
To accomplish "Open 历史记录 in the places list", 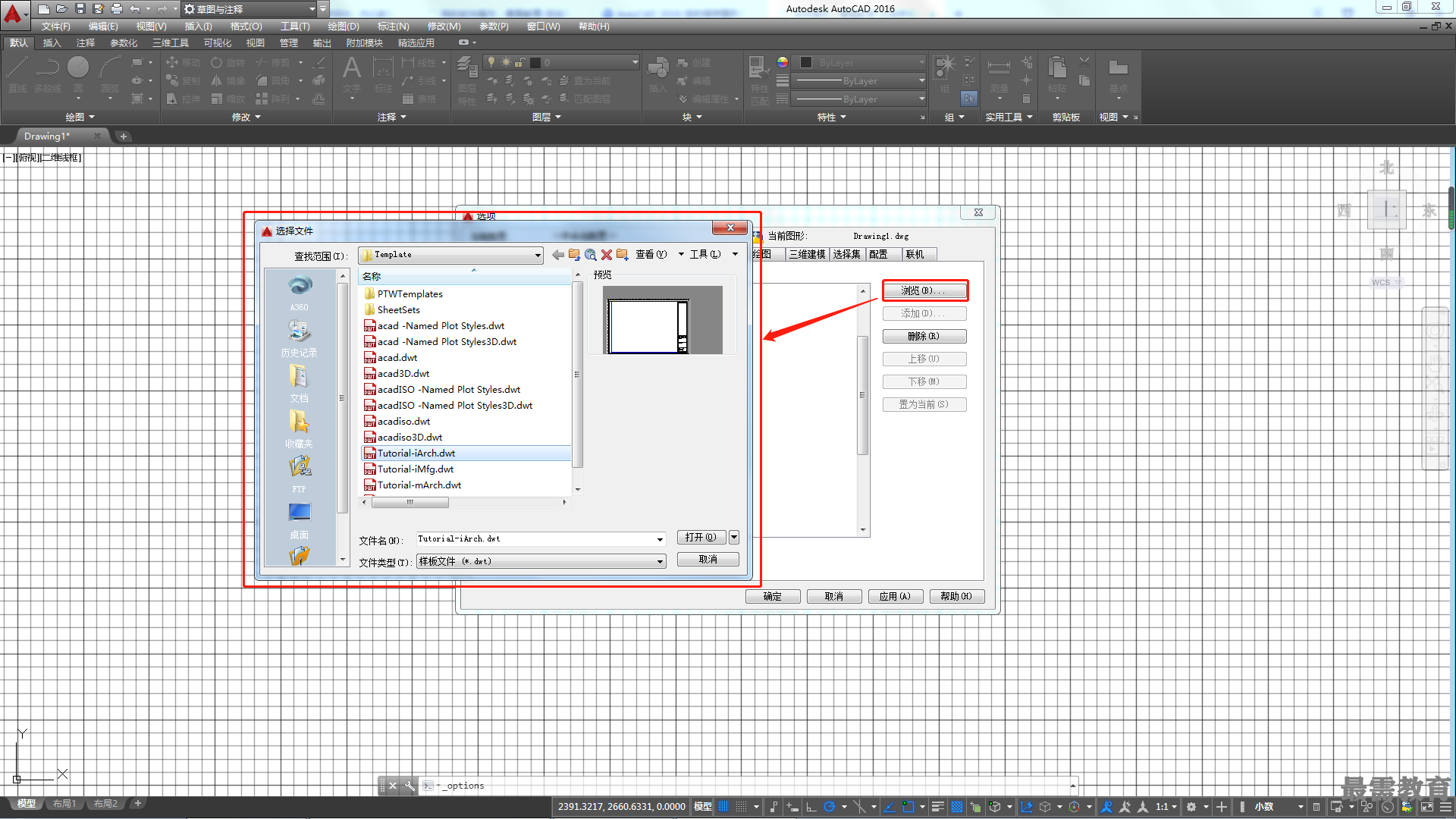I will 300,338.
